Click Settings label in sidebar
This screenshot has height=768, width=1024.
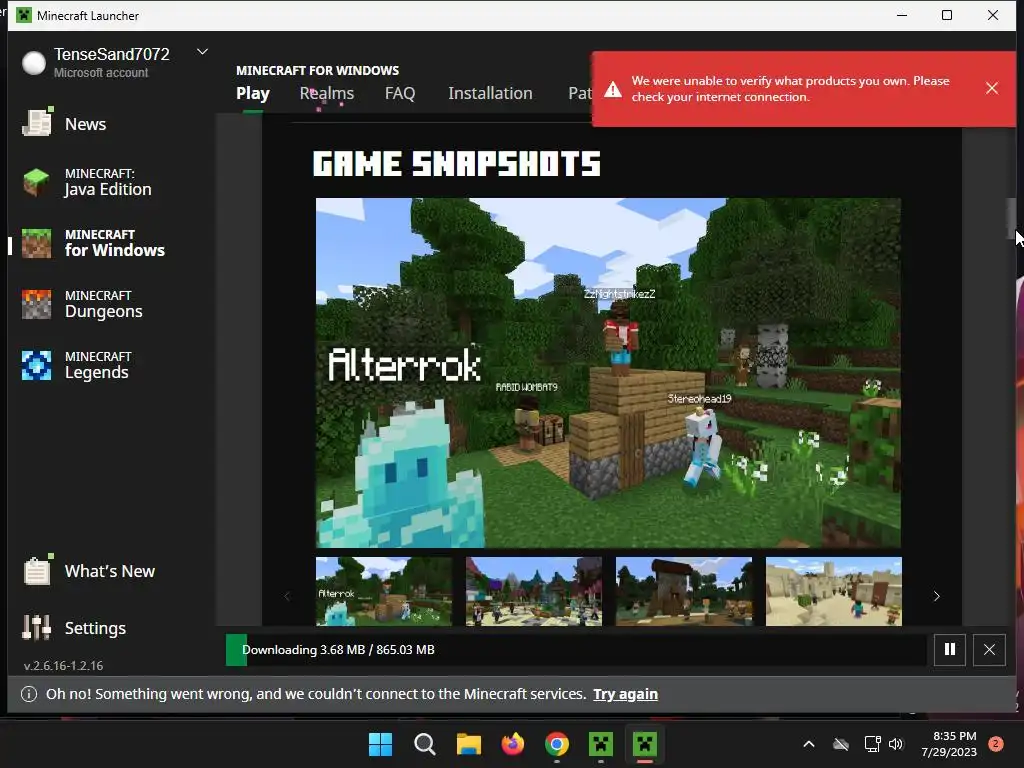[x=95, y=628]
